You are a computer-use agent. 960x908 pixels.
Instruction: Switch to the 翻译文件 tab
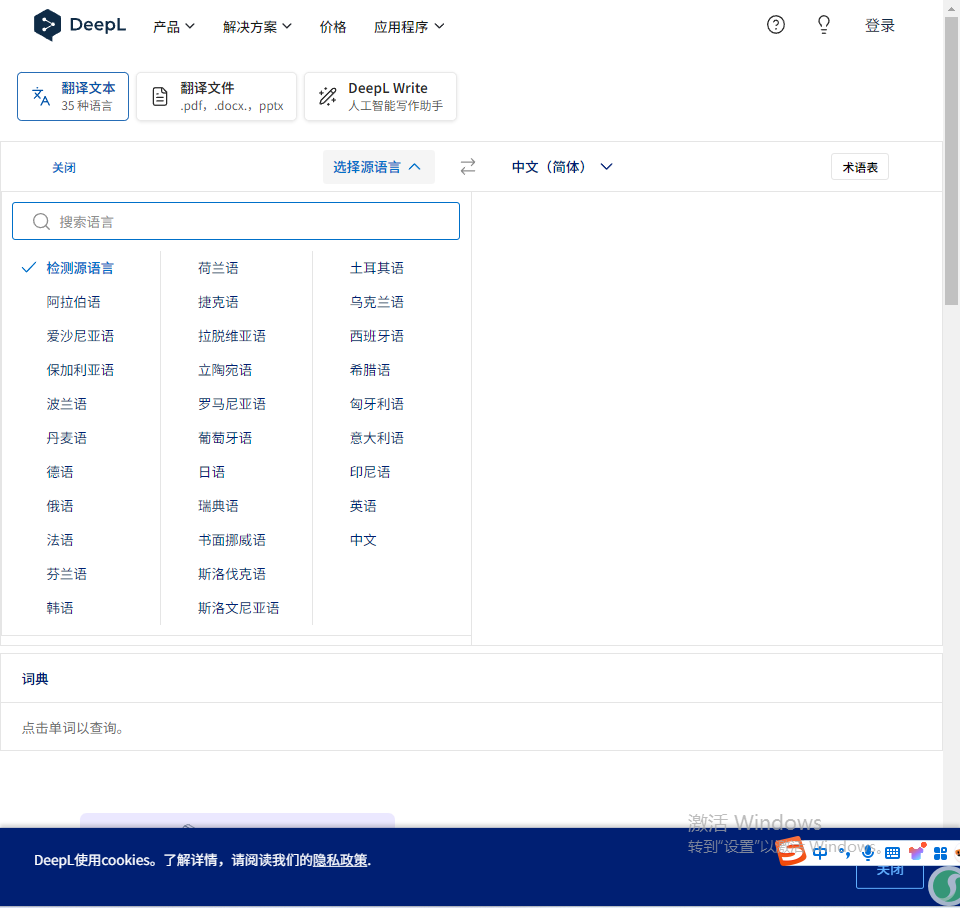pyautogui.click(x=216, y=96)
